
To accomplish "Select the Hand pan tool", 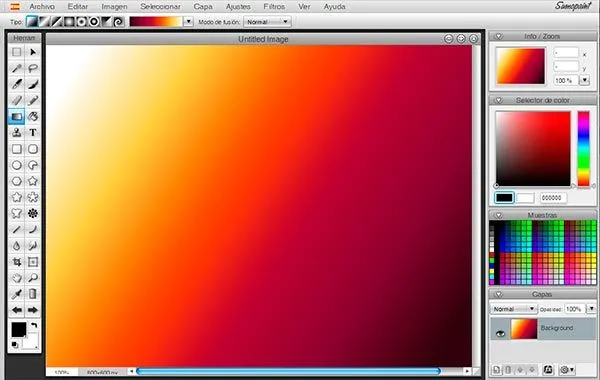I will pos(16,278).
